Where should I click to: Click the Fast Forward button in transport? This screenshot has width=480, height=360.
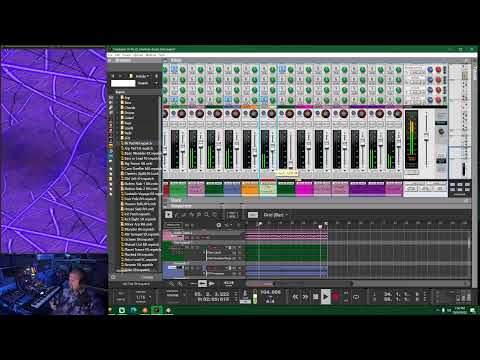pyautogui.click(x=305, y=296)
